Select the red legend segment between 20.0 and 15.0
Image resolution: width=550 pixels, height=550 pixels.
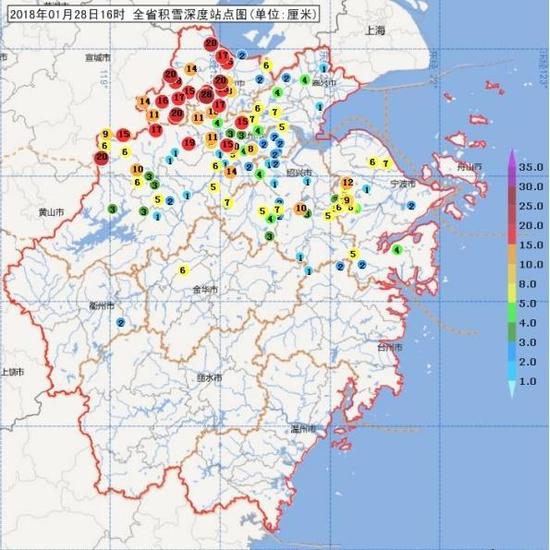[x=512, y=235]
